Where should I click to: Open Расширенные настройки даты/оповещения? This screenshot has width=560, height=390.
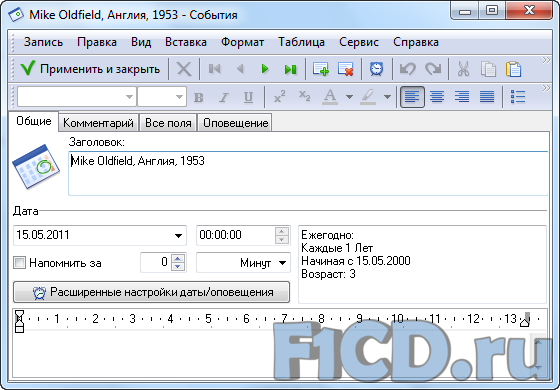point(151,292)
